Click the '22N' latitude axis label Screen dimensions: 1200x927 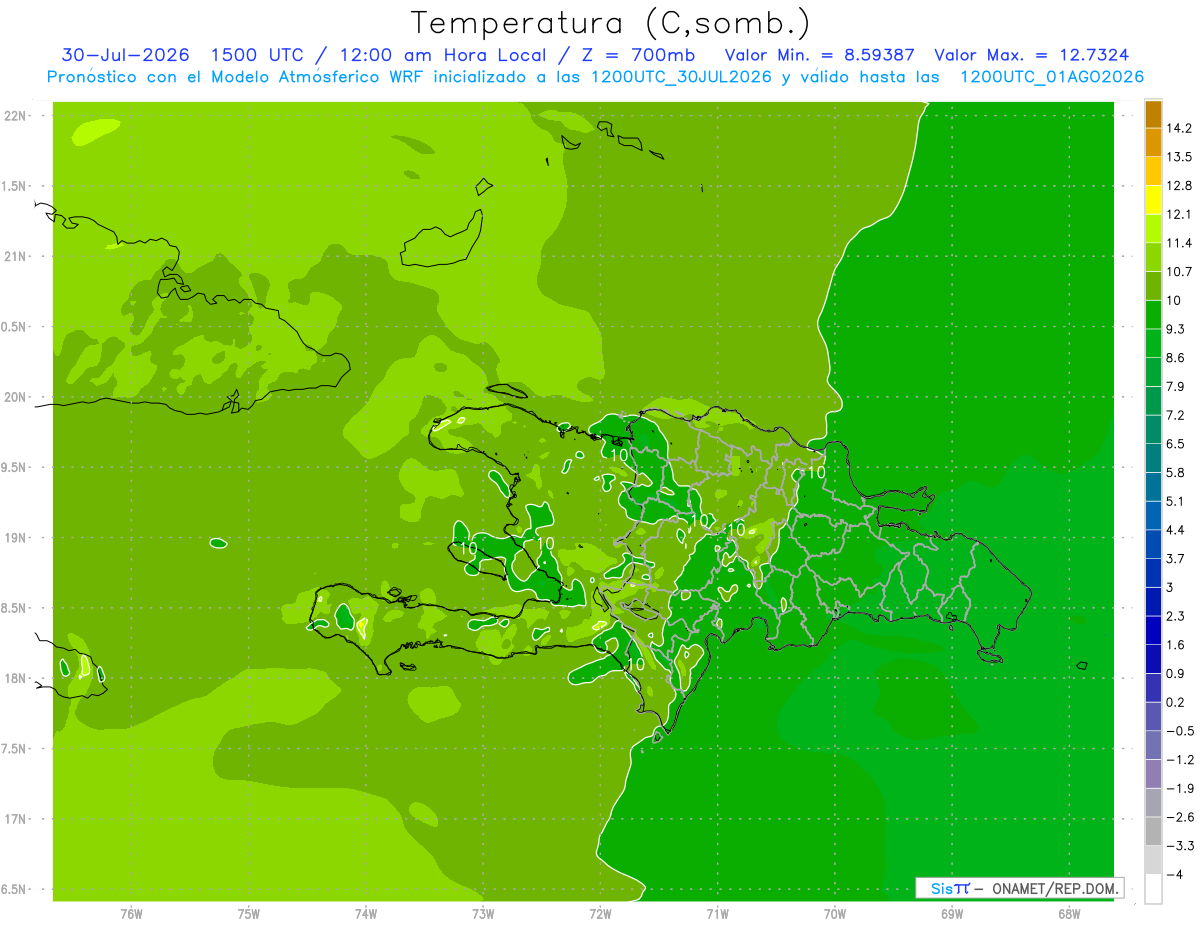click(x=15, y=116)
